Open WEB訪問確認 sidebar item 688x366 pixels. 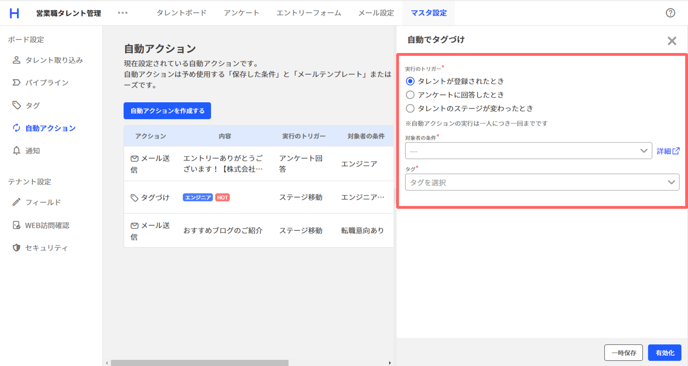click(48, 225)
